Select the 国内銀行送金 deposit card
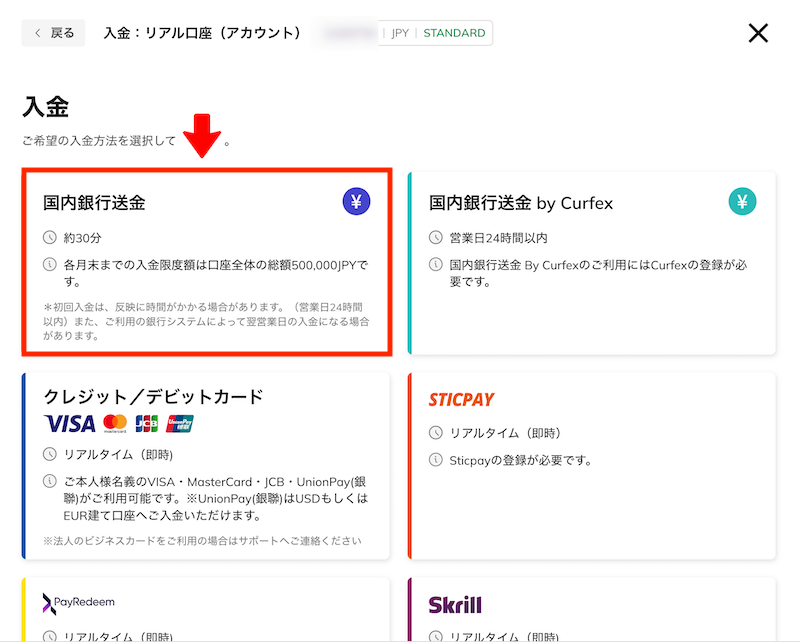This screenshot has width=800, height=642. pos(207,262)
